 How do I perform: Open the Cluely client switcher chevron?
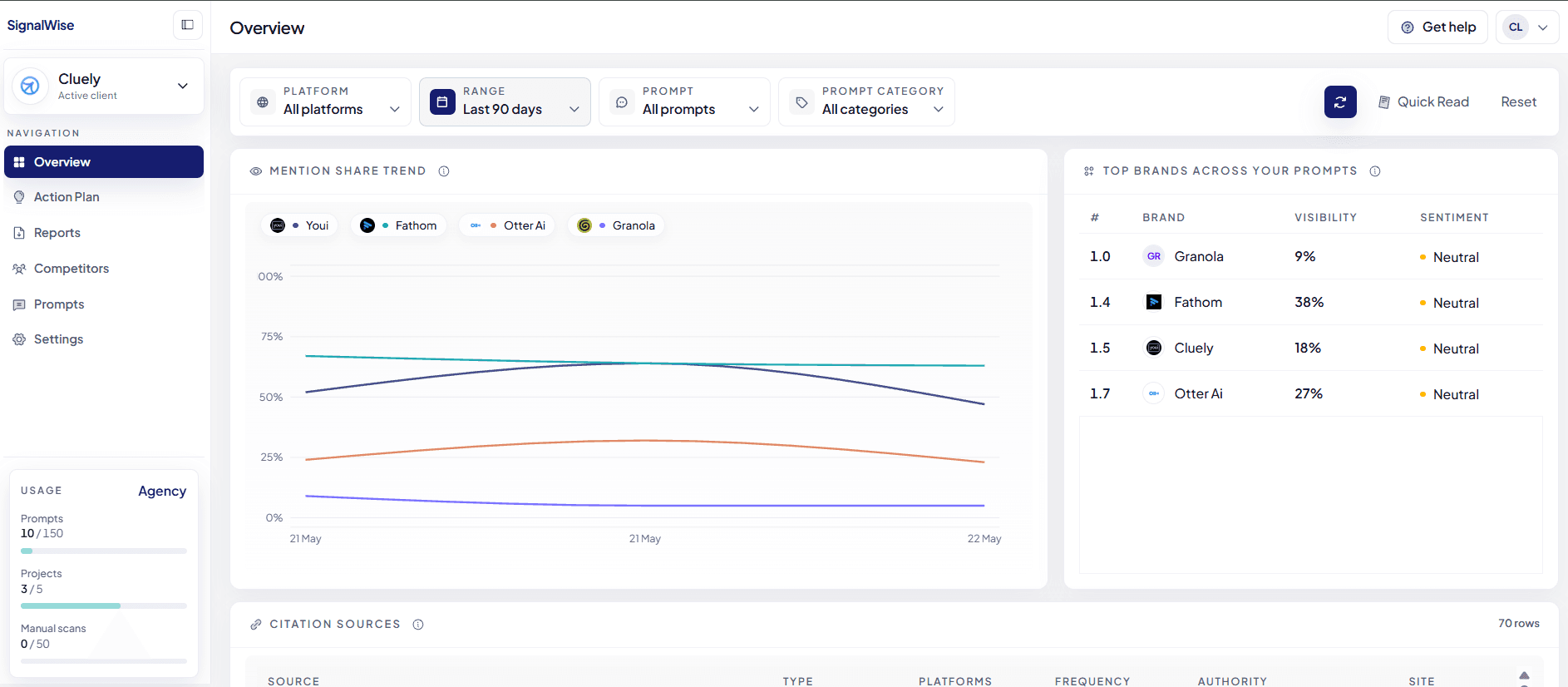click(x=183, y=86)
